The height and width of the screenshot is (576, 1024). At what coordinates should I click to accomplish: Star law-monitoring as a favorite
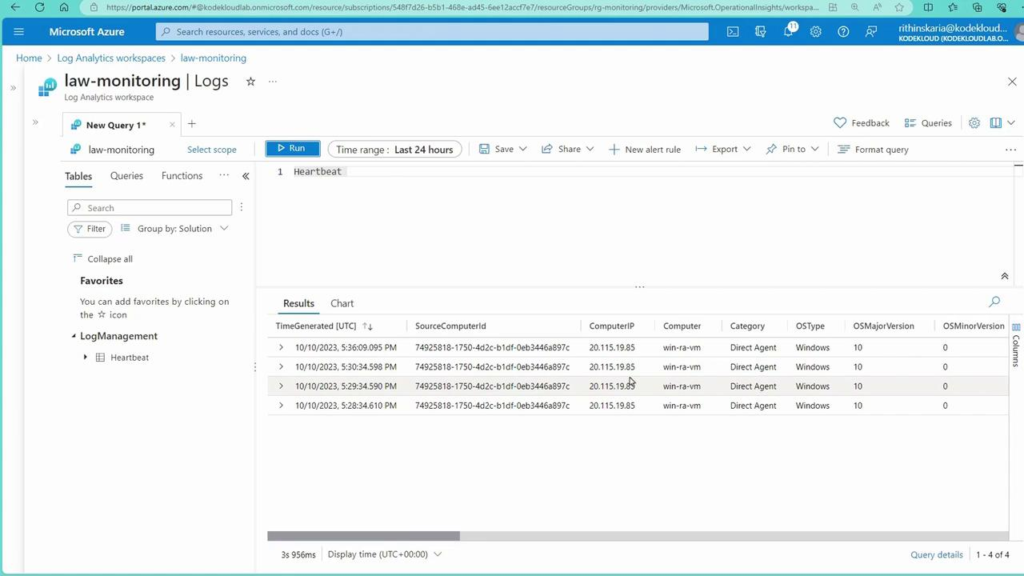[249, 82]
